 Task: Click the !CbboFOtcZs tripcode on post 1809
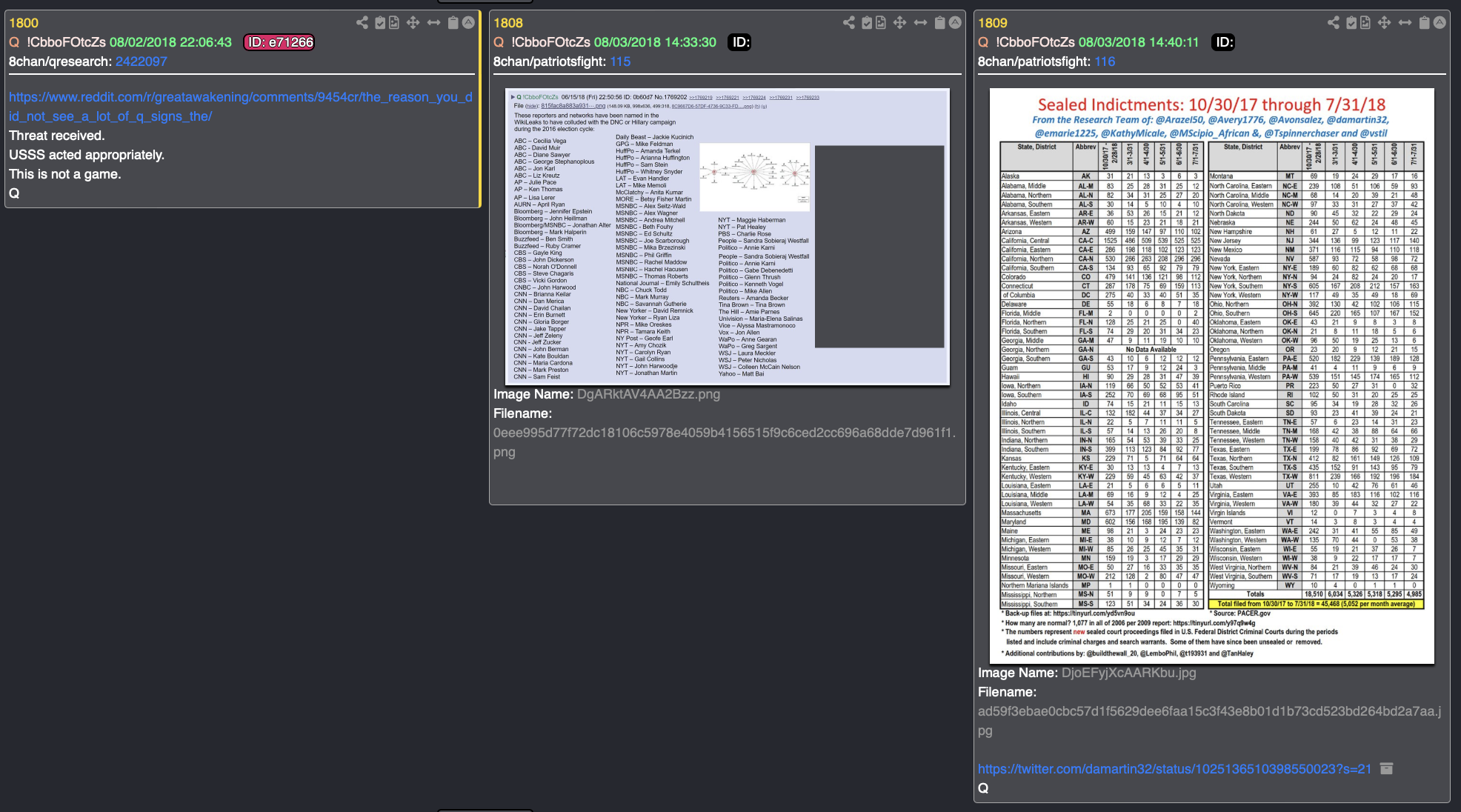pos(1035,42)
